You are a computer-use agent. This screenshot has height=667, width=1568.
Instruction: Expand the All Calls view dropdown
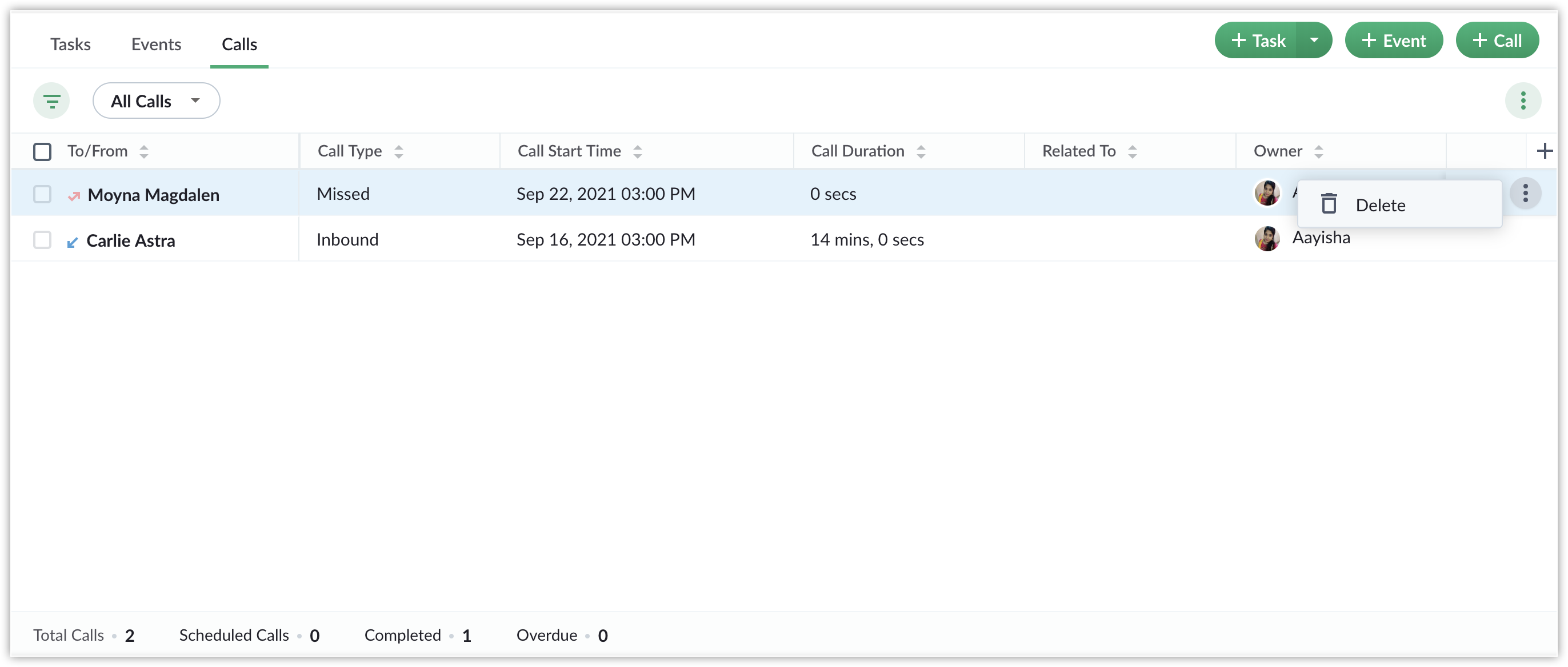[x=157, y=101]
